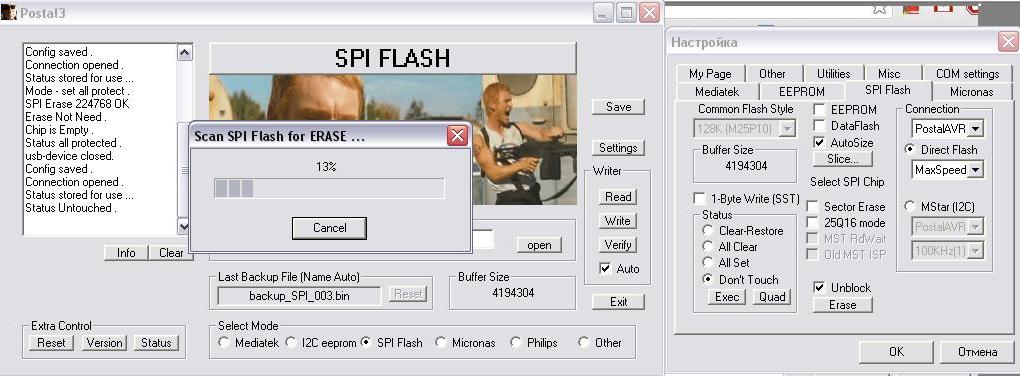
Task: Switch to the COM settings tab
Action: click(967, 74)
